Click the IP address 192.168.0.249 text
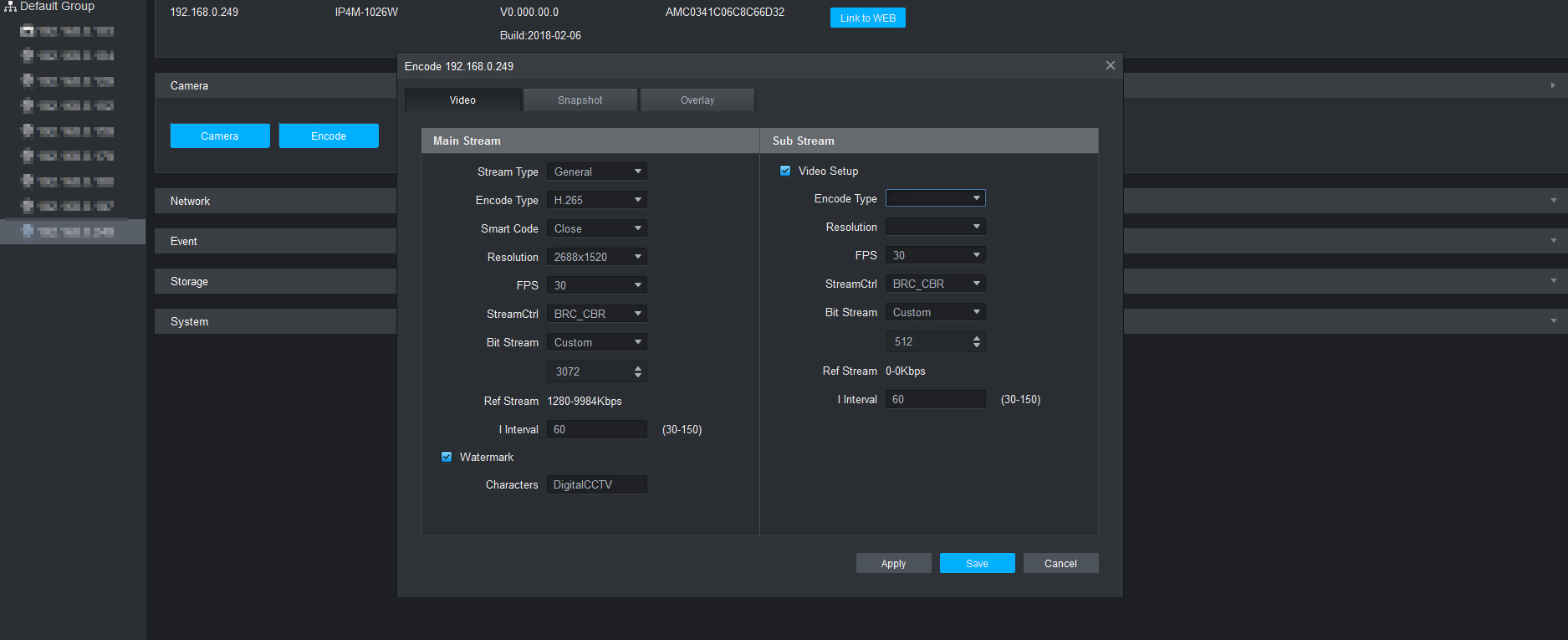 coord(204,13)
